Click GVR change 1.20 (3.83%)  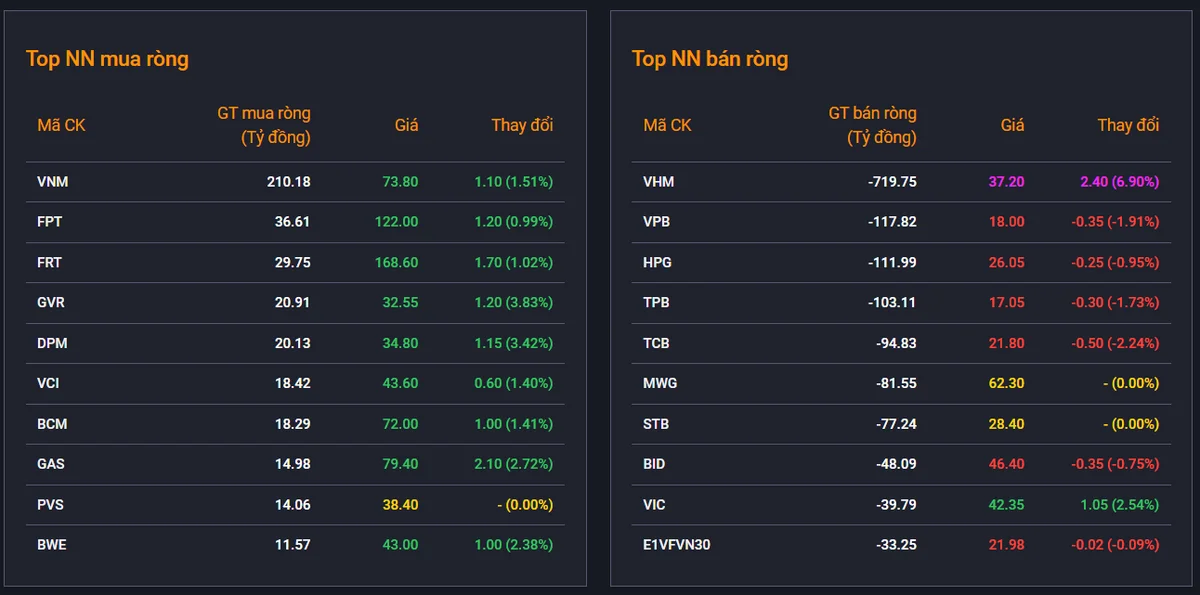click(513, 303)
